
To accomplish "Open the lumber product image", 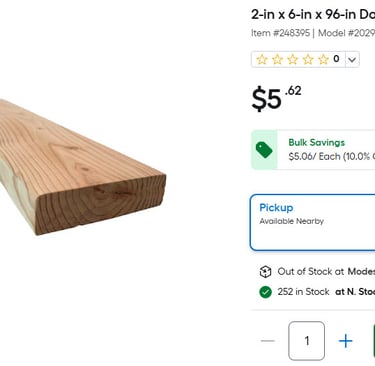I will coord(83,167).
